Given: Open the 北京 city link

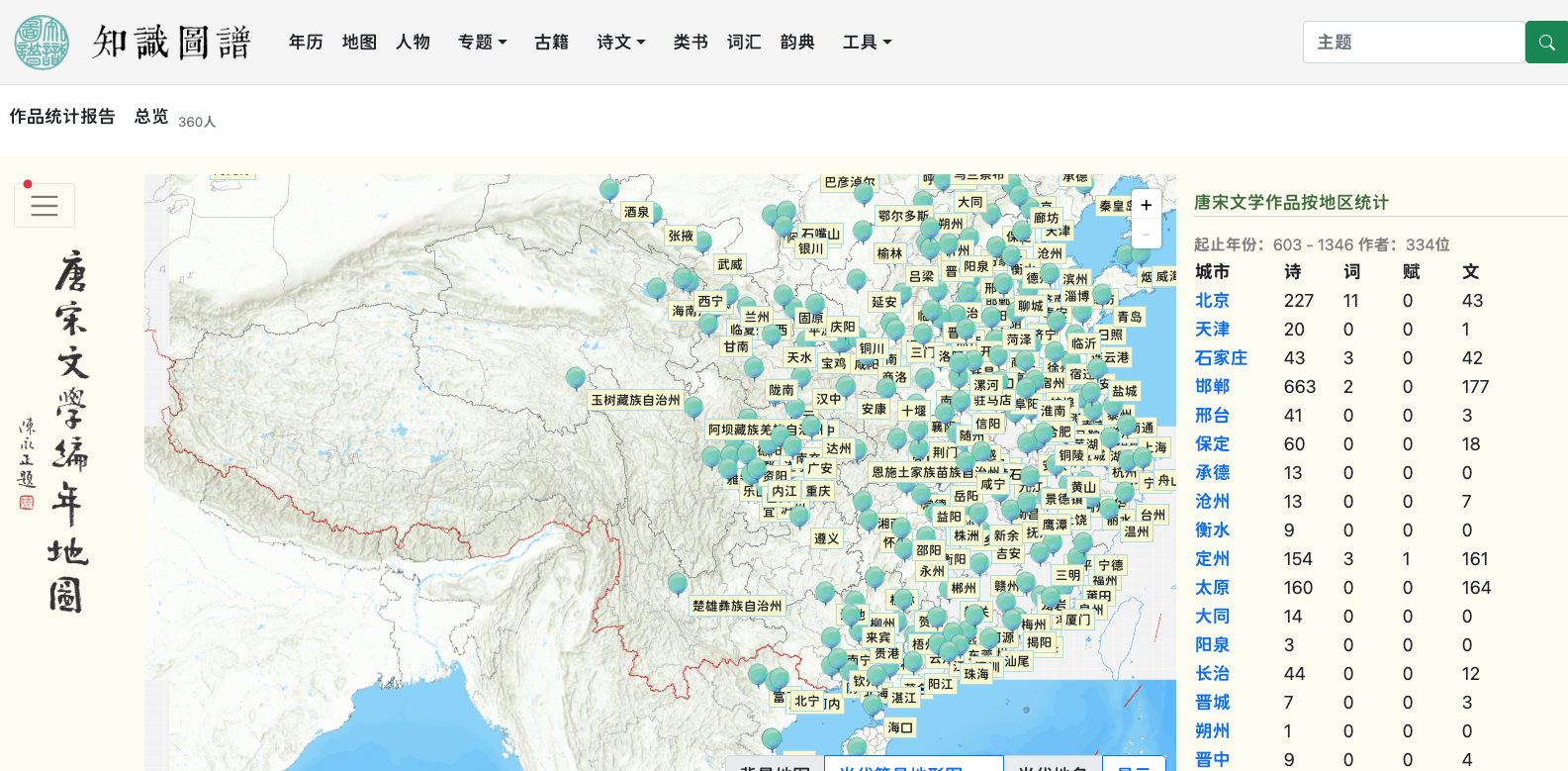Looking at the screenshot, I should (1212, 301).
